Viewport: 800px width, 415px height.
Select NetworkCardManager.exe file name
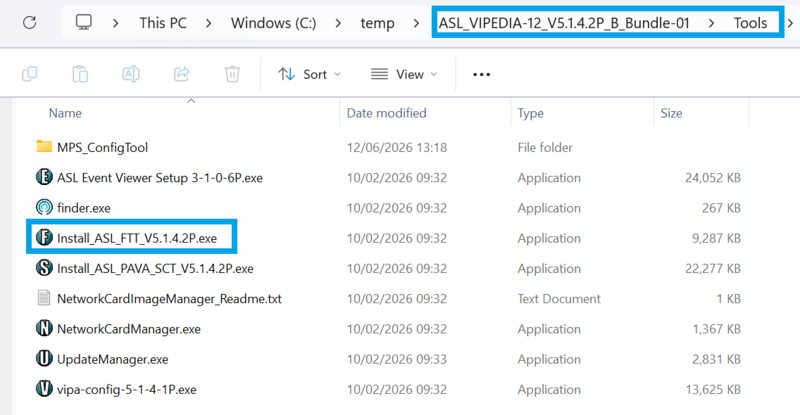[x=129, y=329]
